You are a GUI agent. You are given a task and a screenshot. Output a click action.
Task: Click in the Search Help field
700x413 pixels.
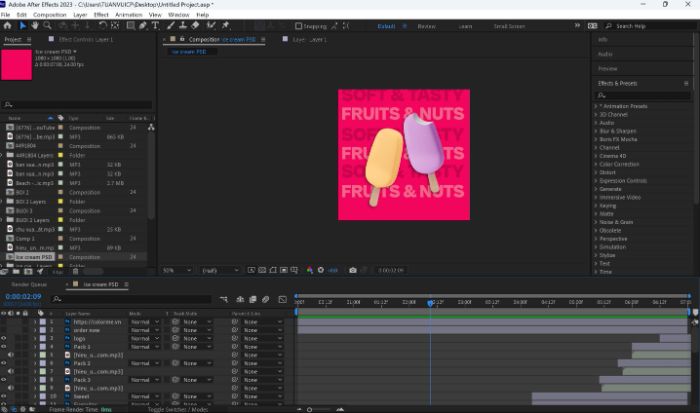(x=651, y=26)
